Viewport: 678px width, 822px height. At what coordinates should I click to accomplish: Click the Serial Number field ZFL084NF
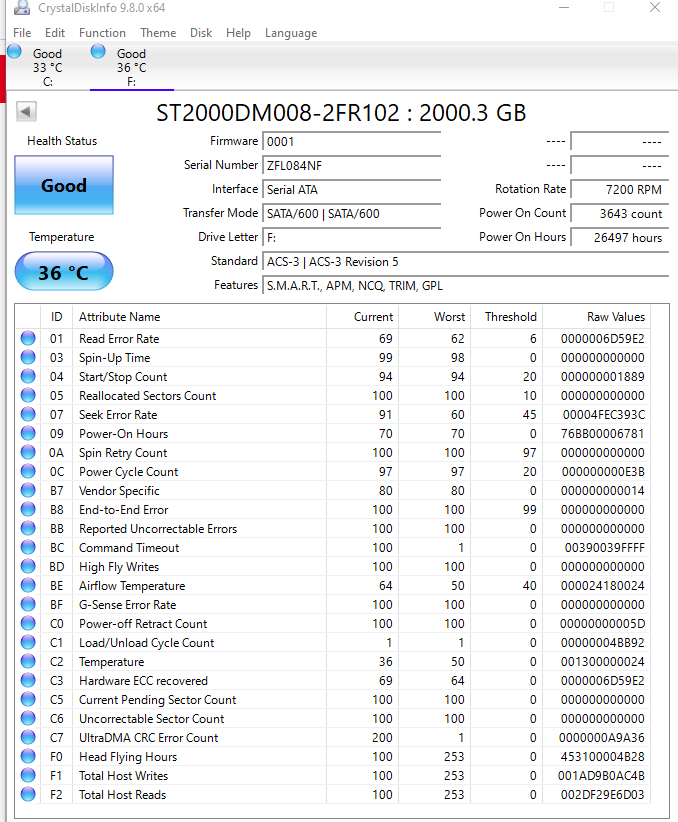(x=351, y=166)
